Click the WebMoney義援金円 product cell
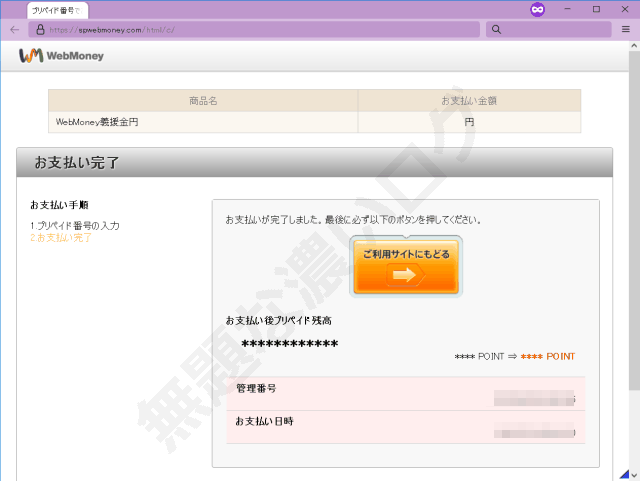Screen dimensions: 640x481 pos(203,122)
